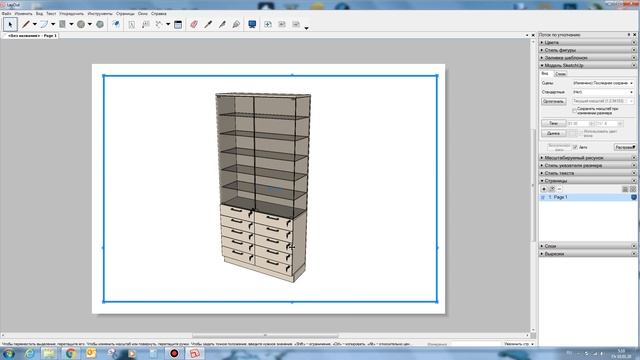Screen dimensions: 640x360
Task: Select the Style eyedropper tool
Action: [208, 24]
